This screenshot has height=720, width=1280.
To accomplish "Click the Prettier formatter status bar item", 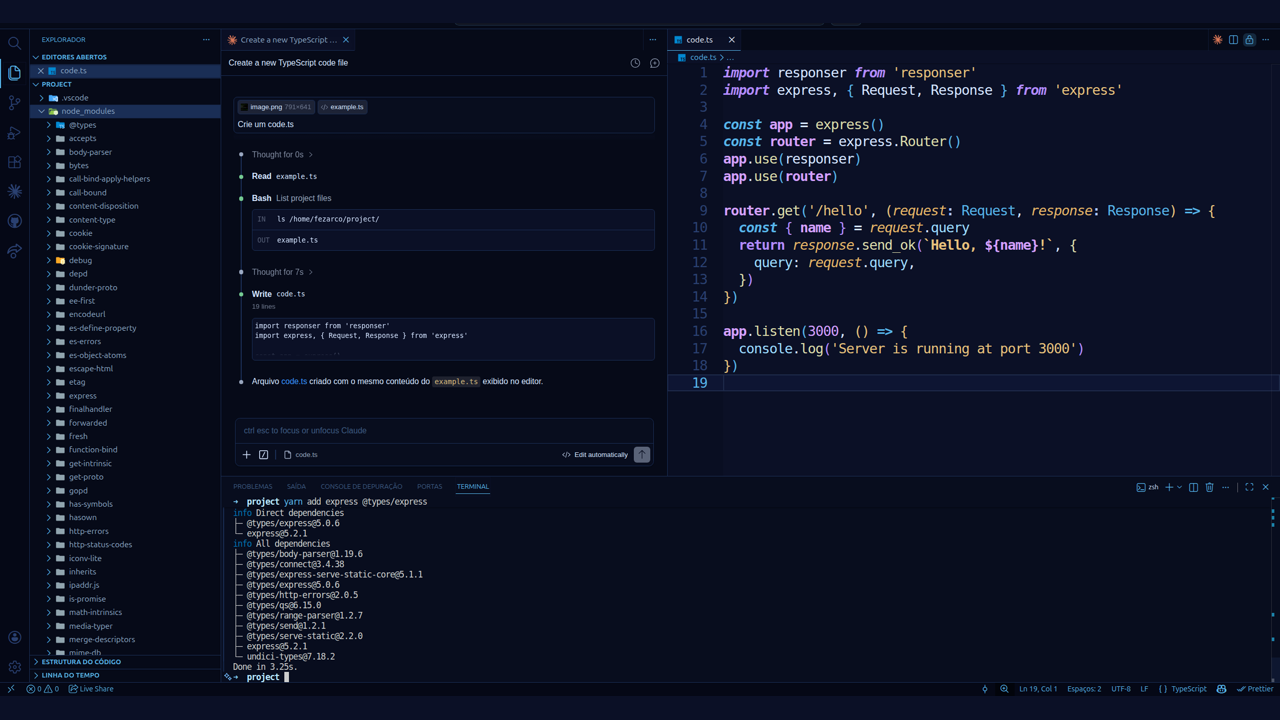I will point(1255,689).
